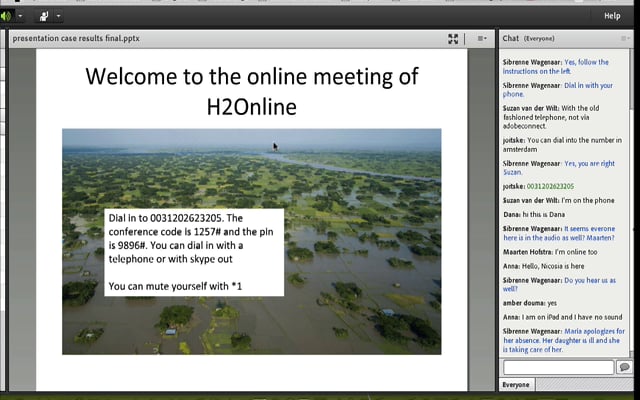Open the share pod options menu
640x400 pixels.
(482, 38)
